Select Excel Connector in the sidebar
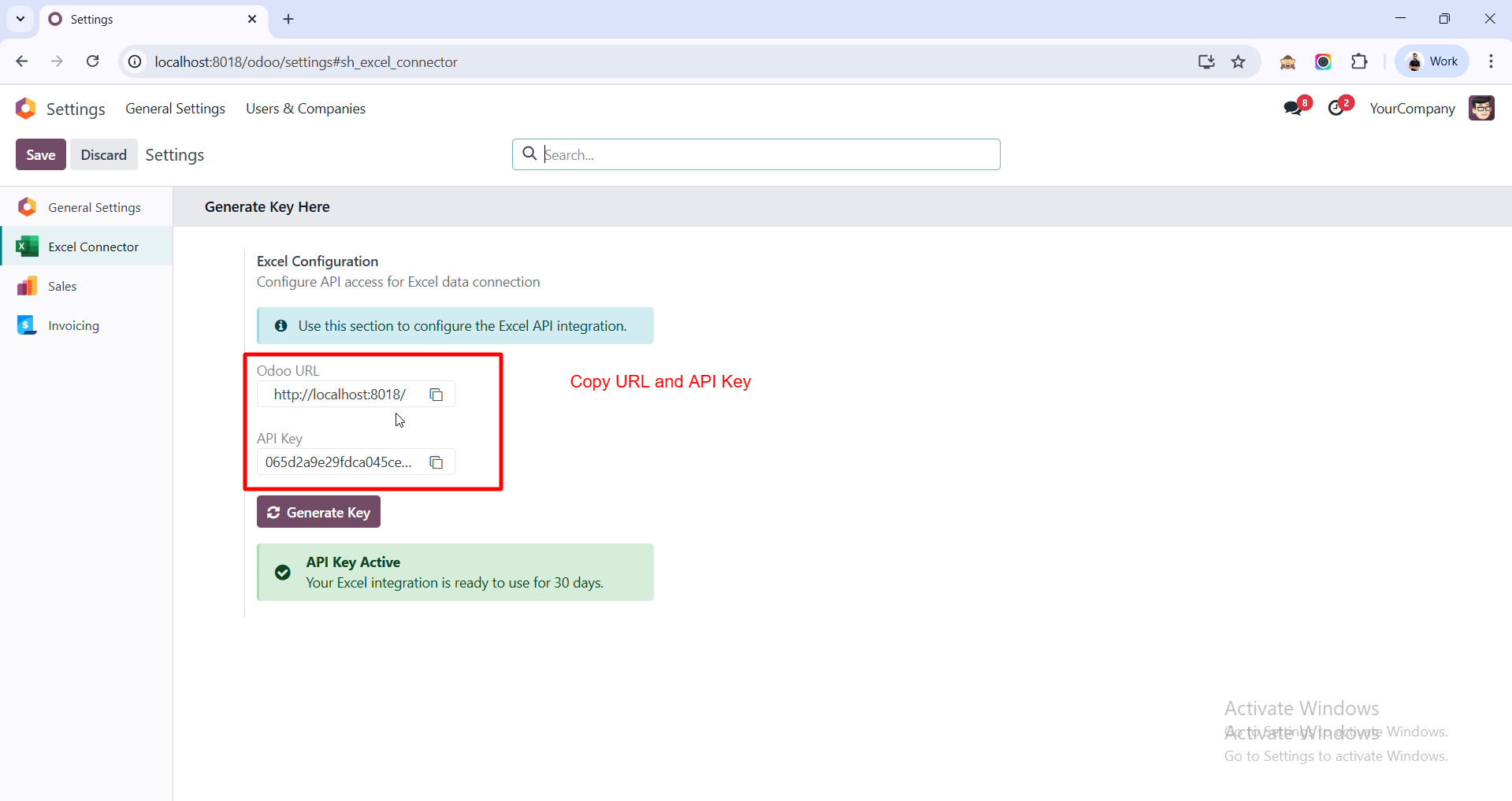 pyautogui.click(x=87, y=247)
